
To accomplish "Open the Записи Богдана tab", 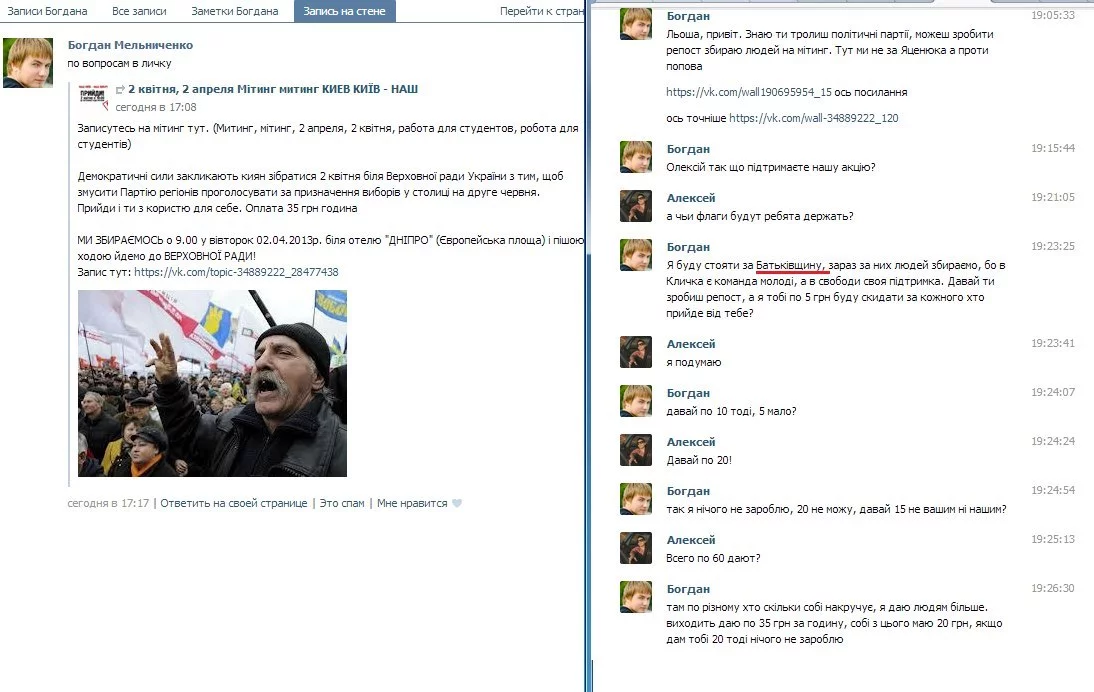I will (47, 11).
